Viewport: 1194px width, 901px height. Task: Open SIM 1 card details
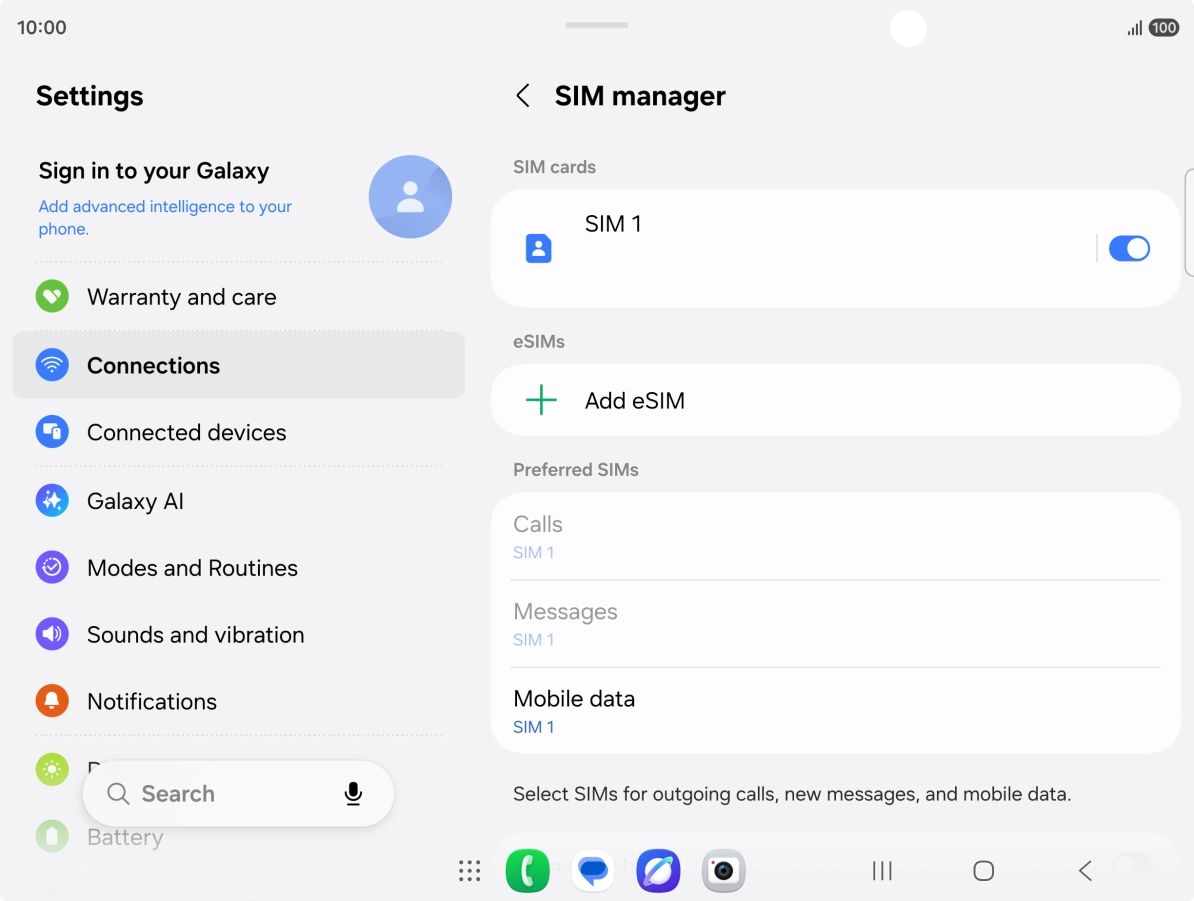(x=792, y=248)
